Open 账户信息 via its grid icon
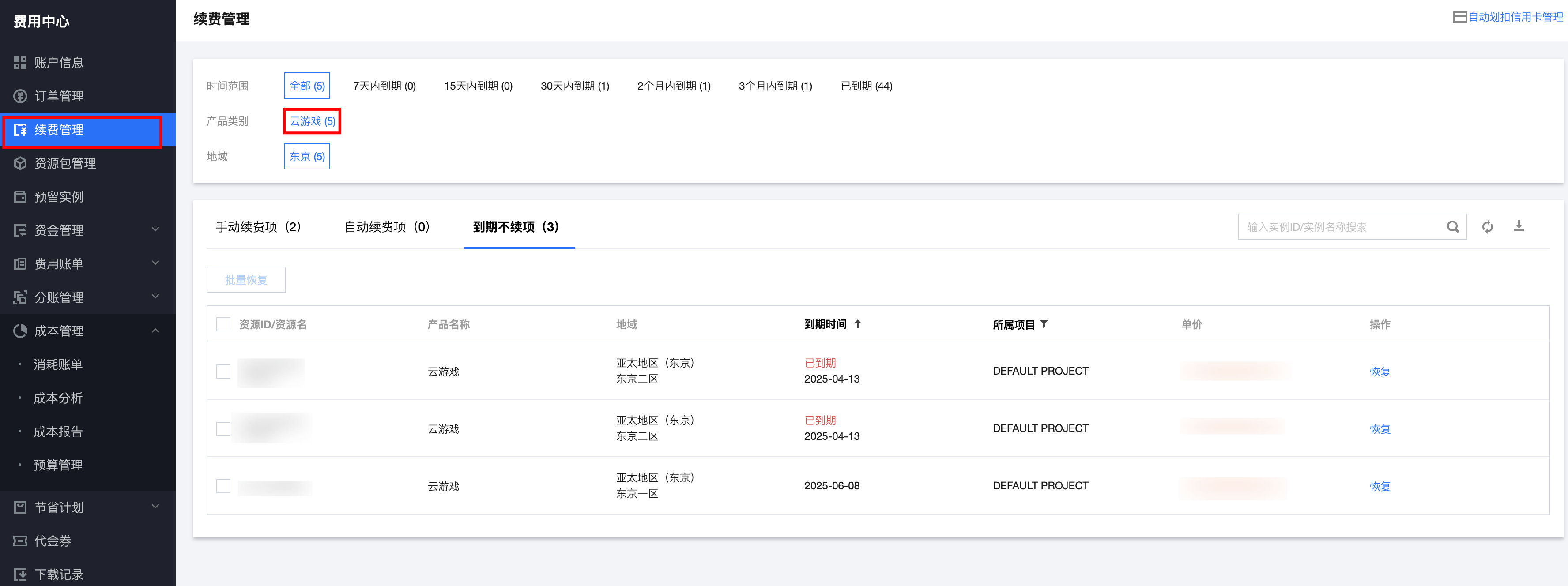1568x586 pixels. [20, 63]
